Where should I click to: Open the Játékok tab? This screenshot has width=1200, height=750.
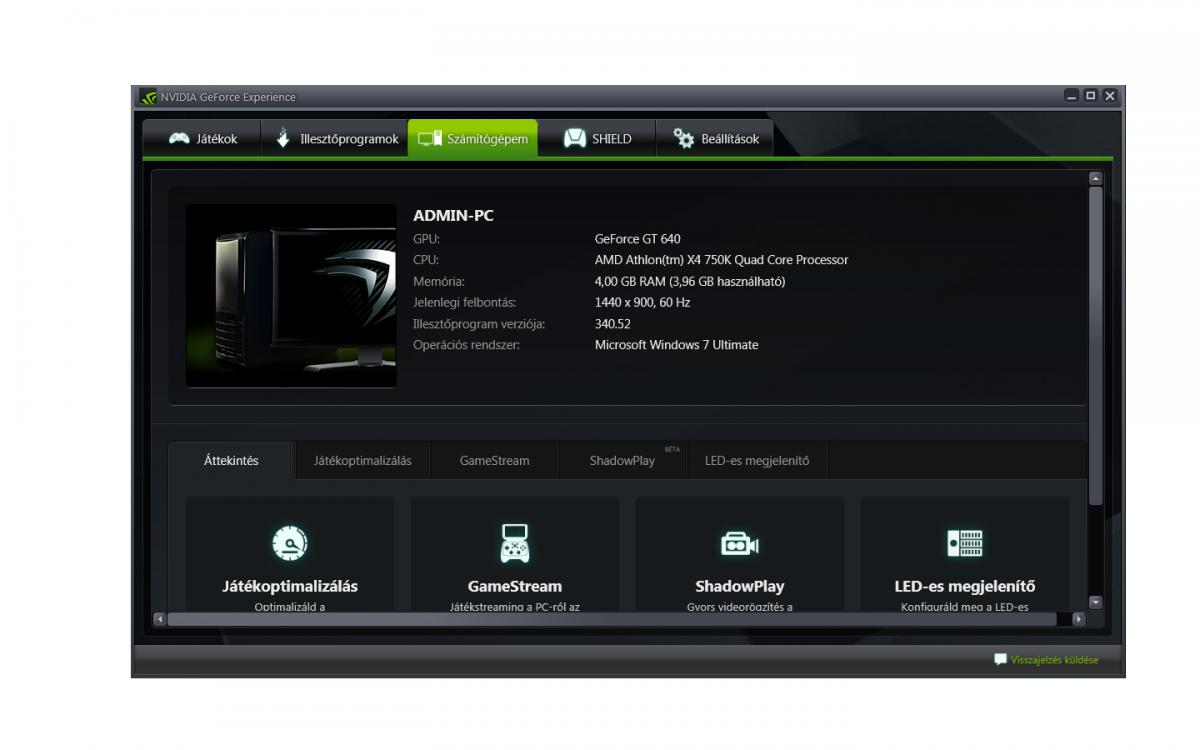tap(202, 139)
